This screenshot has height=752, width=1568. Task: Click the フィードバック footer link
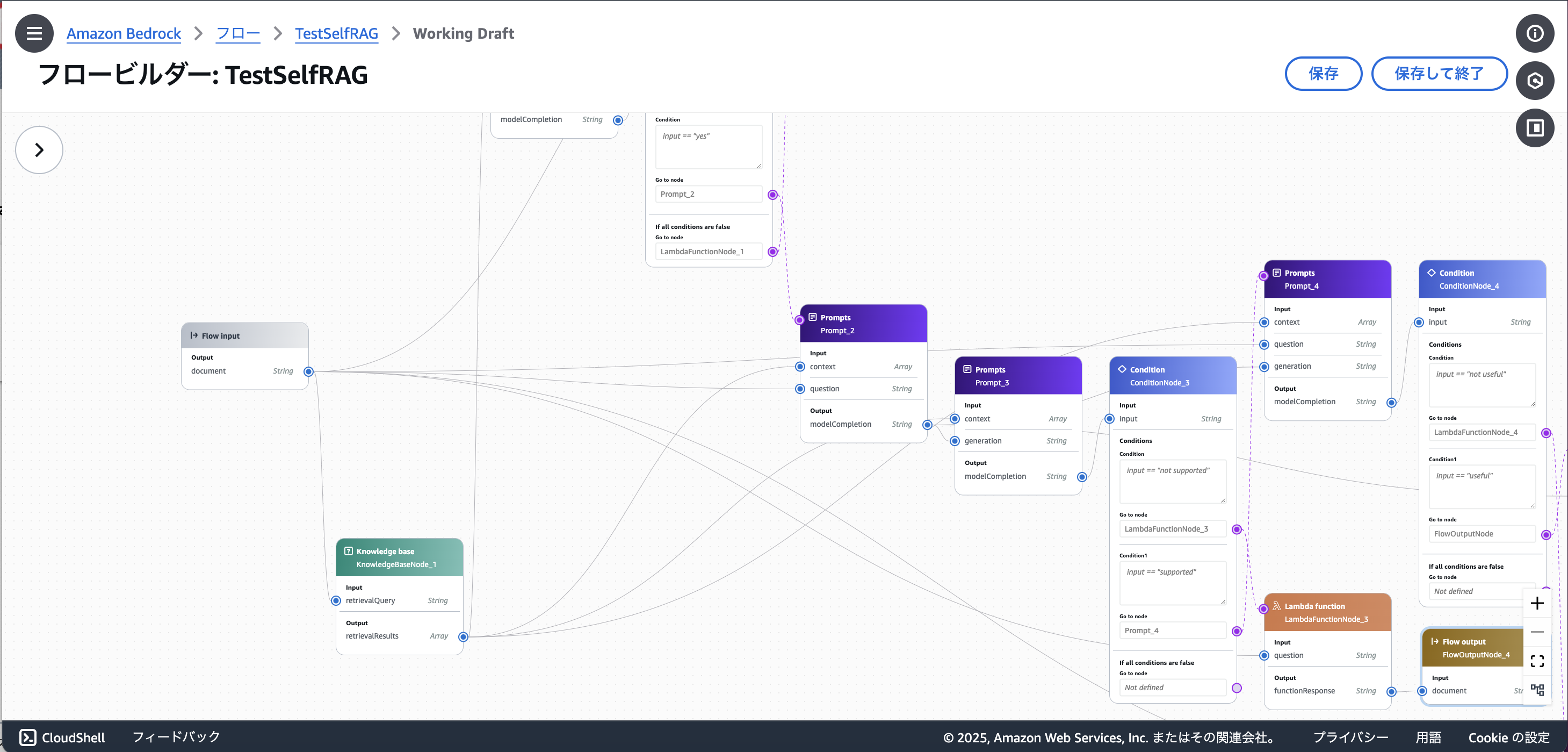[x=177, y=737]
